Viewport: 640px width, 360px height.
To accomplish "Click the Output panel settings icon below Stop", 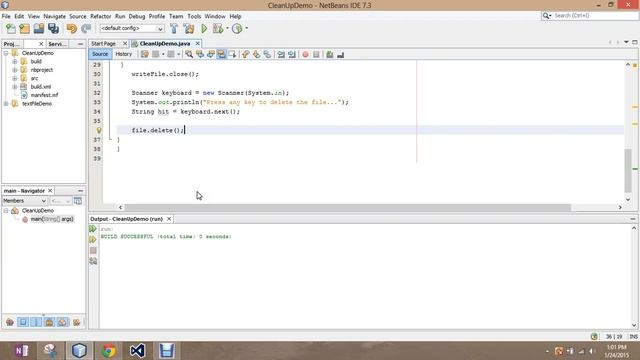I will coord(93,261).
